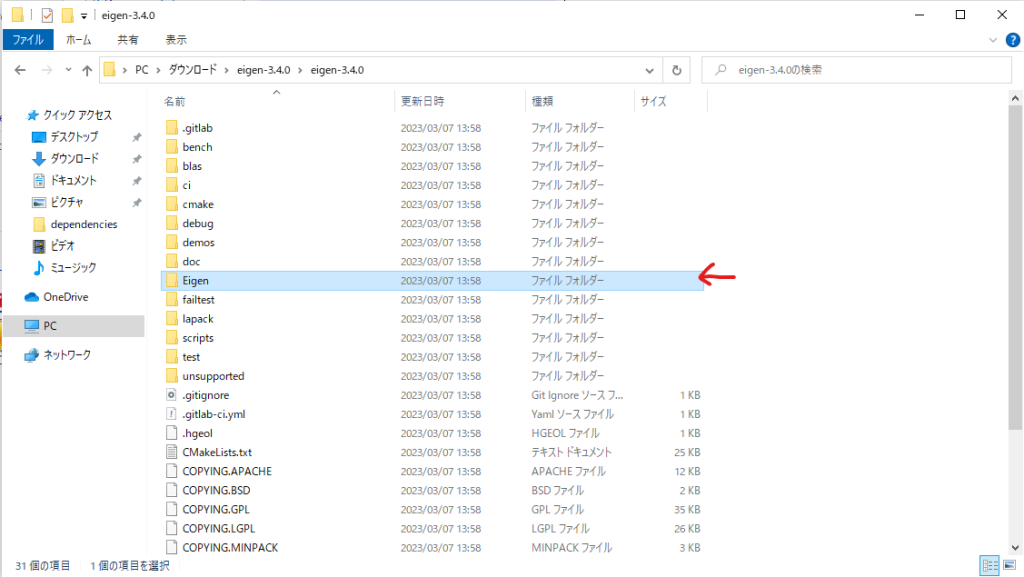Select the .gitlab folder icon
Image resolution: width=1024 pixels, height=577 pixels.
[x=172, y=128]
